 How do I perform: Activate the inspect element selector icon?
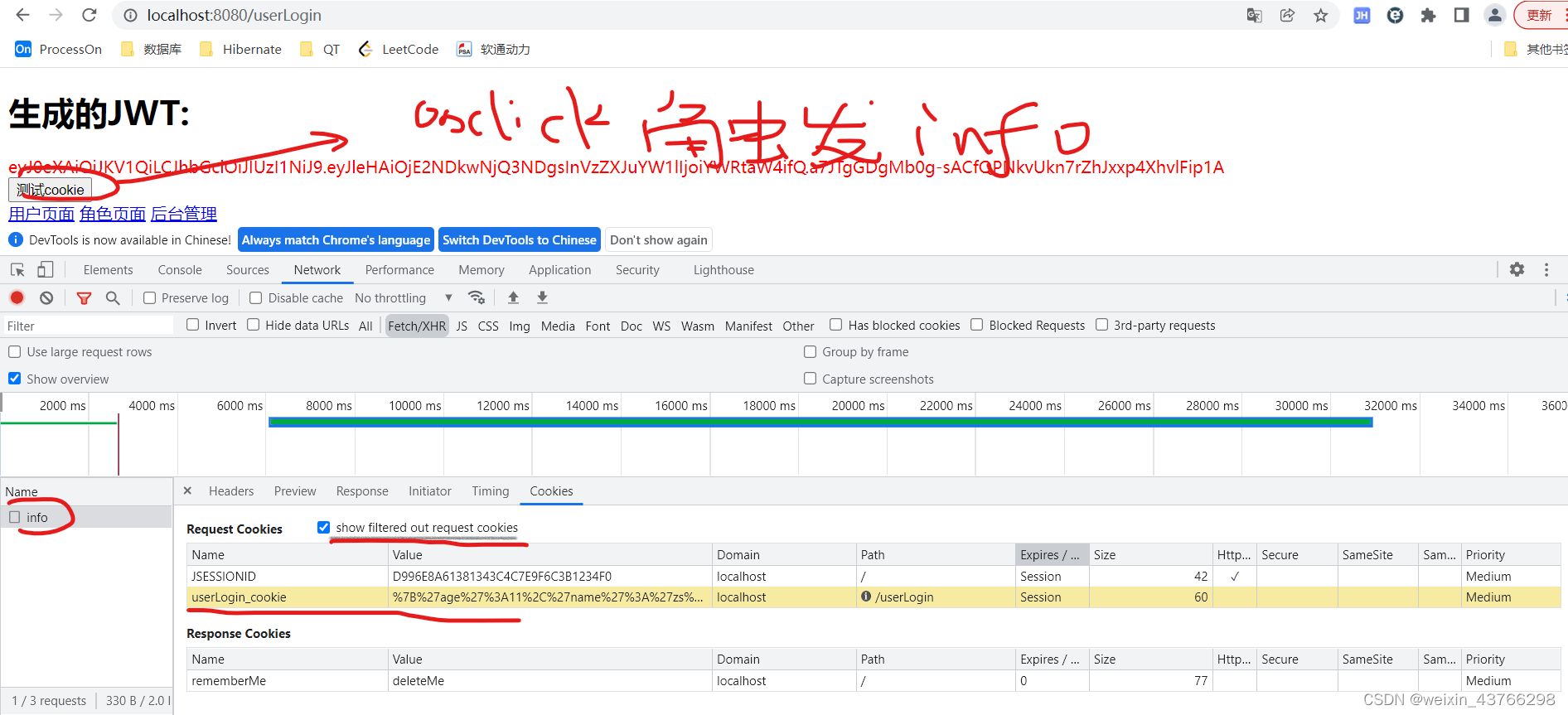pyautogui.click(x=17, y=269)
